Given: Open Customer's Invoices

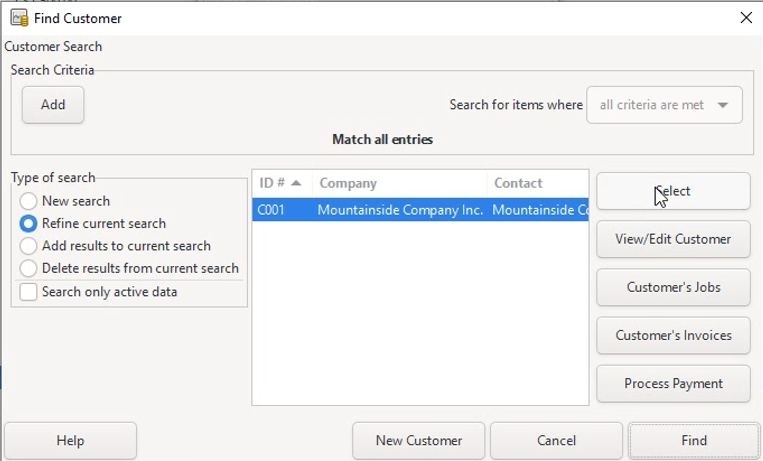Looking at the screenshot, I should tap(673, 335).
